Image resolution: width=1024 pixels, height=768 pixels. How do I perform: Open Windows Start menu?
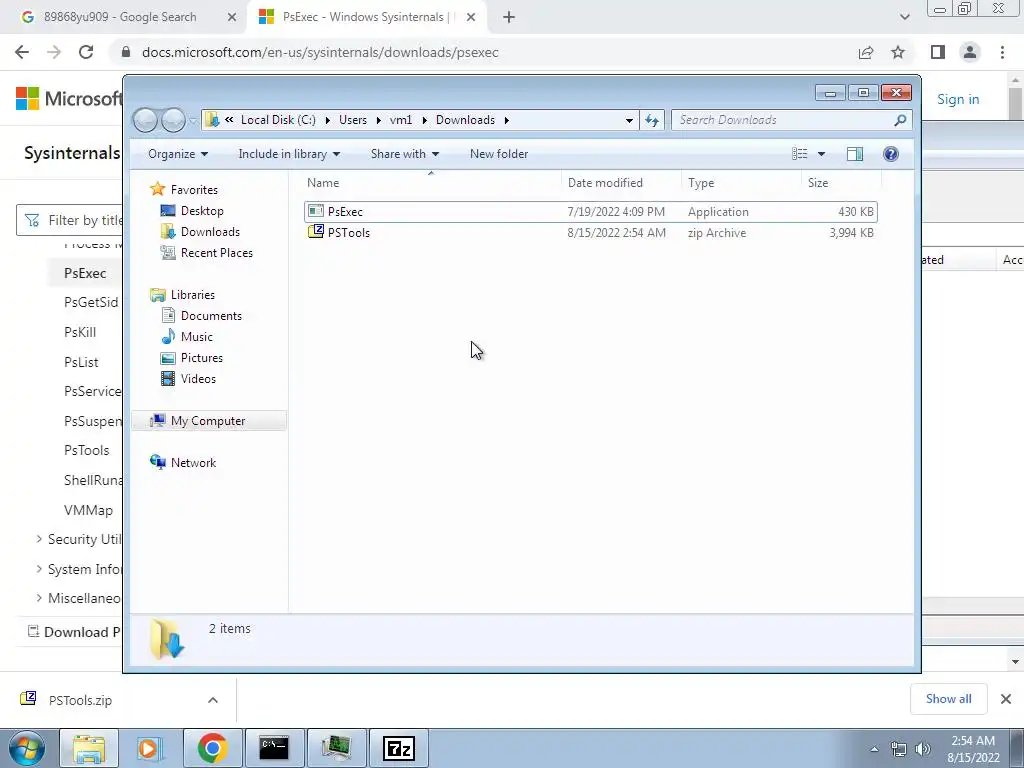point(27,748)
